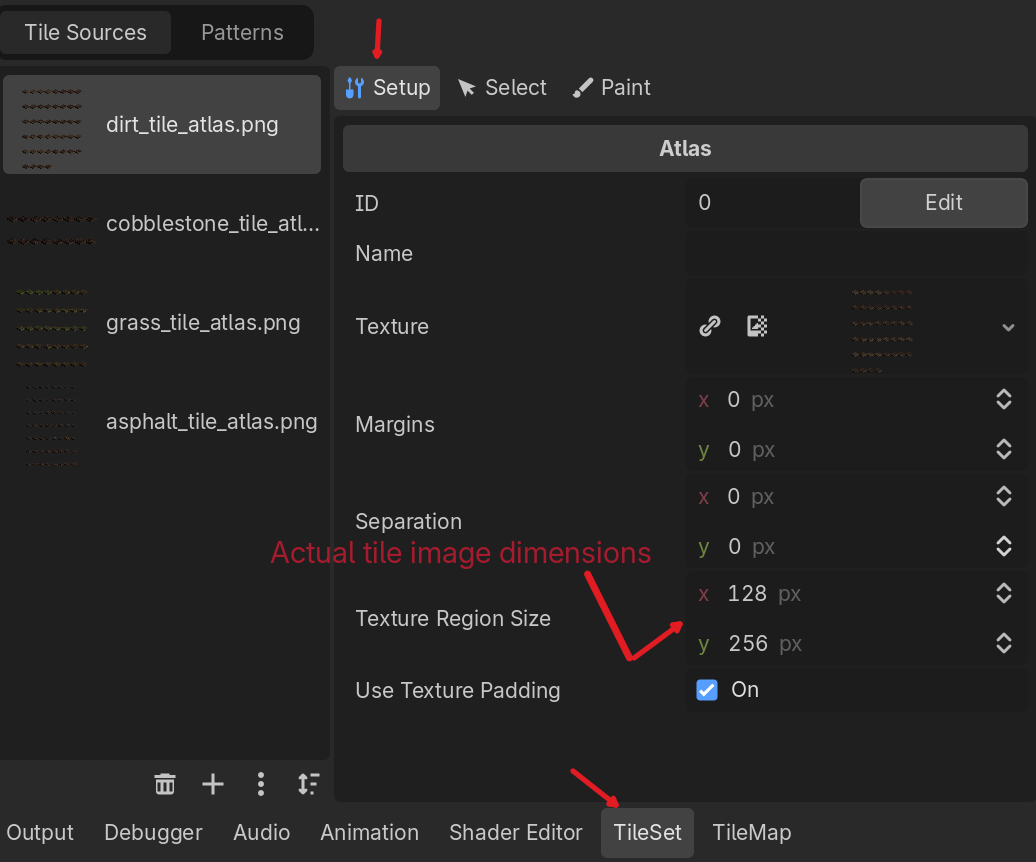Add a new tile source with plus icon
The image size is (1036, 862).
click(x=213, y=784)
